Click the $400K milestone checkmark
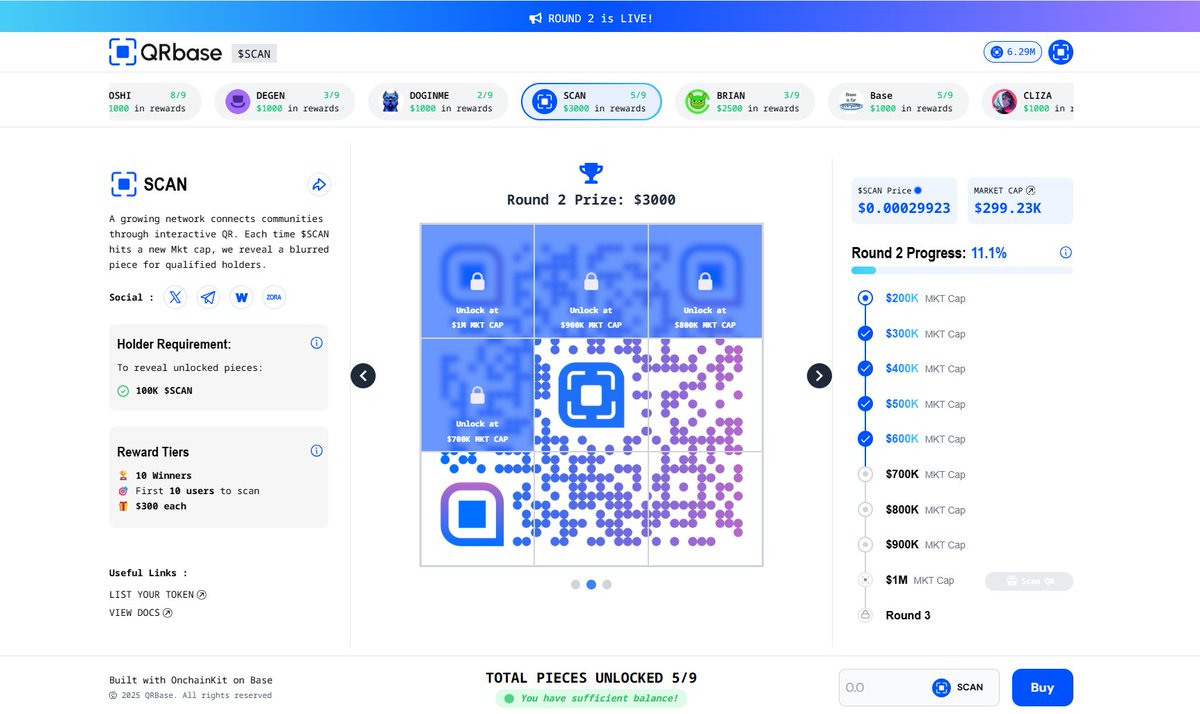 [865, 368]
